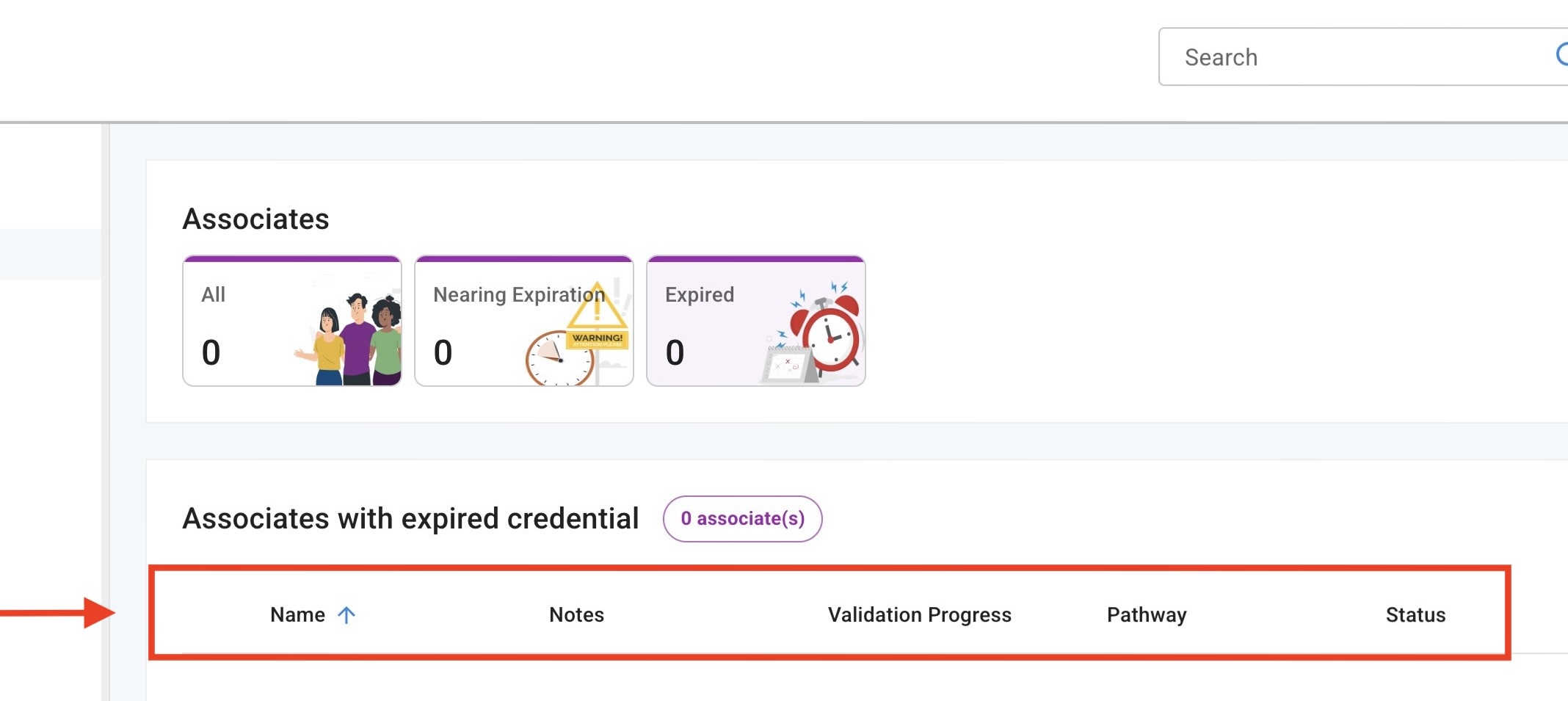Sort by the Name column header
The image size is (1568, 701).
click(297, 615)
